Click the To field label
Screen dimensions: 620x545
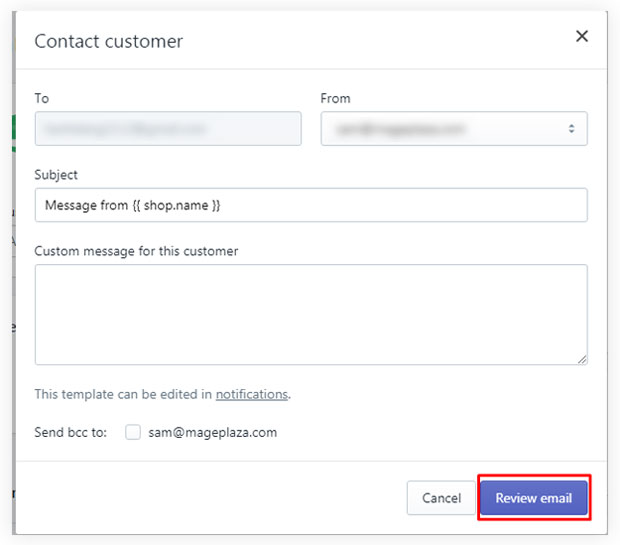point(42,98)
